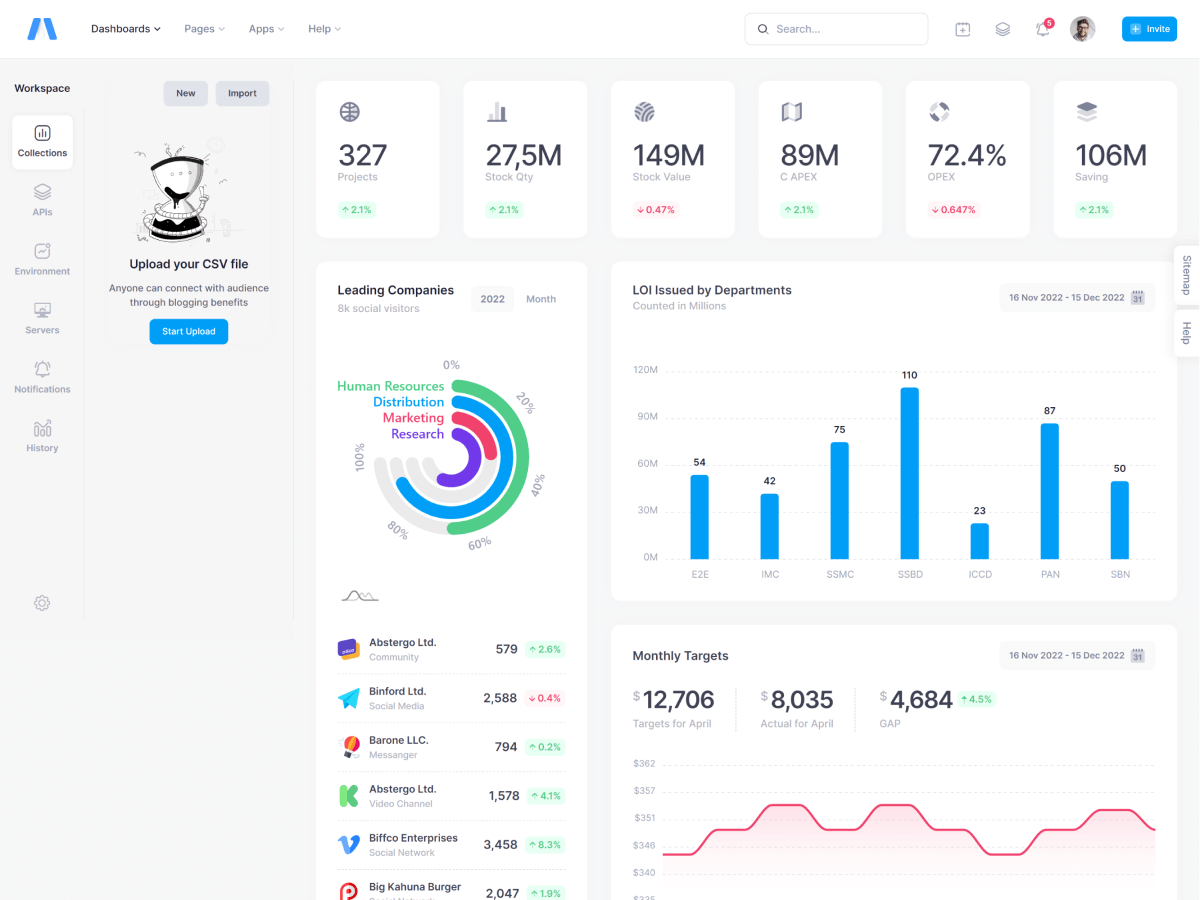Open the settings gear in sidebar
Viewport: 1200px width, 900px height.
pos(42,603)
